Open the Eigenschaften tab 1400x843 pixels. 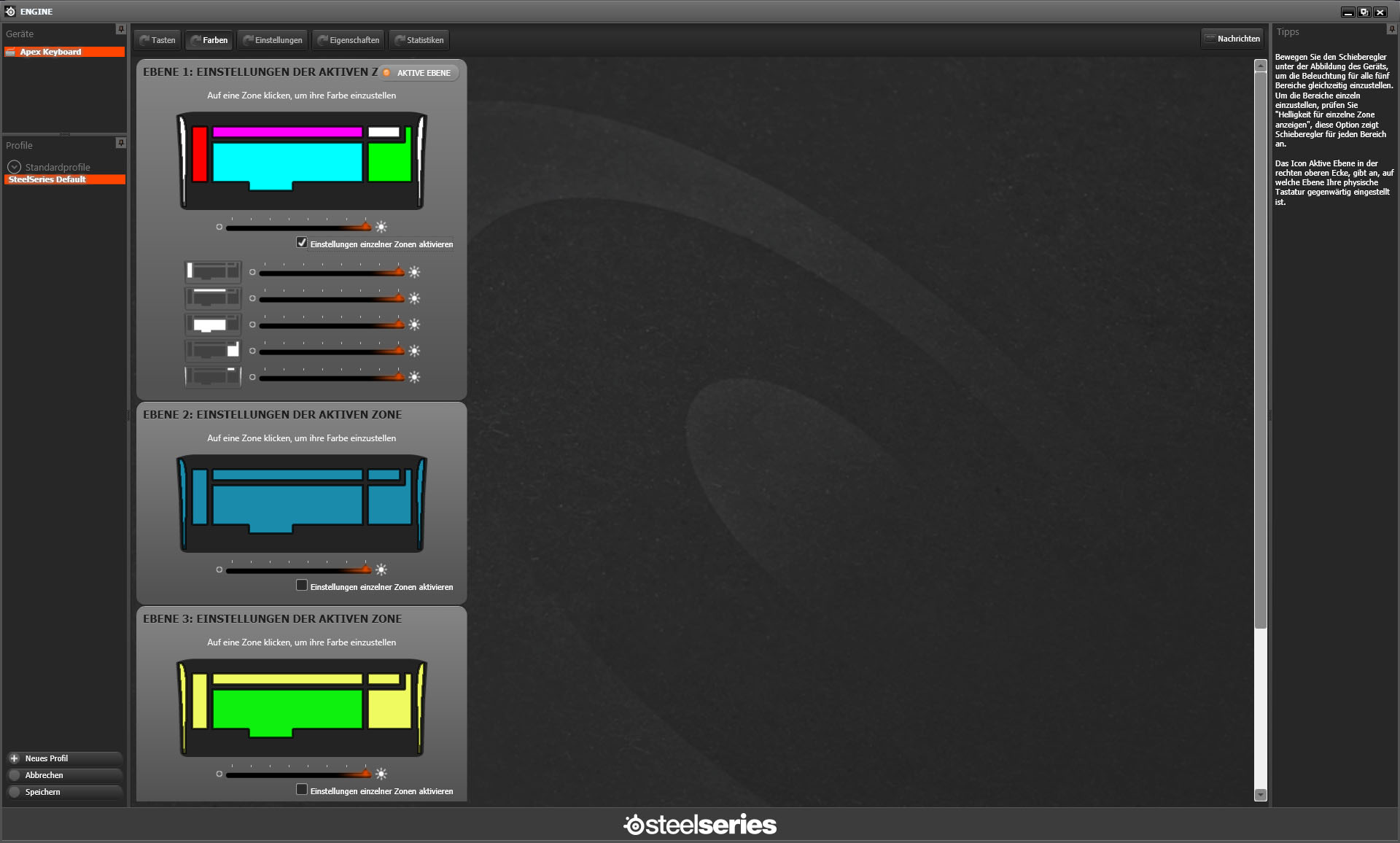pyautogui.click(x=348, y=40)
